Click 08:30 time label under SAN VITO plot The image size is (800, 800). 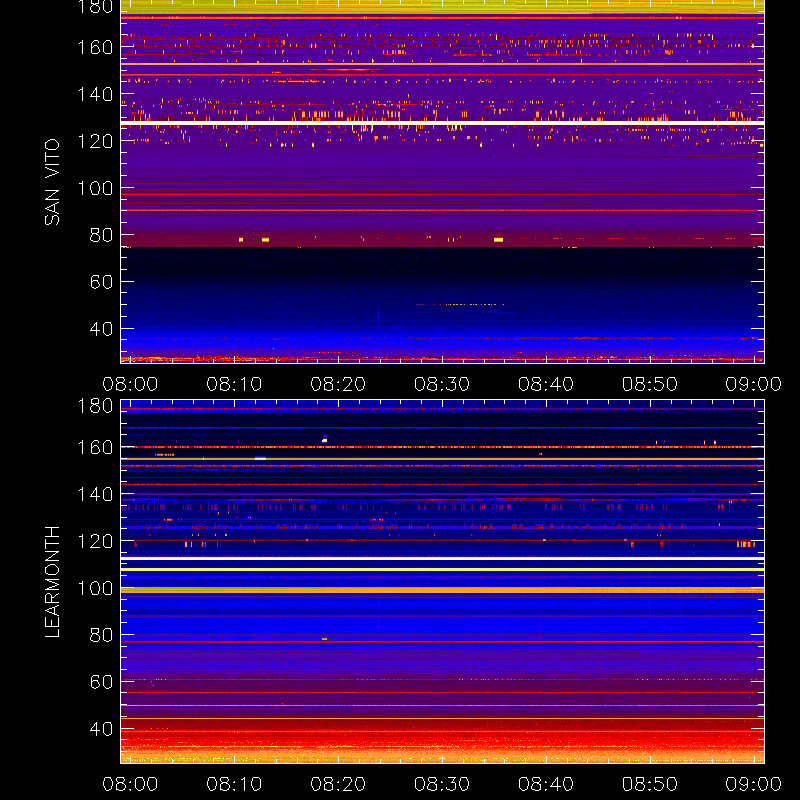[442, 384]
